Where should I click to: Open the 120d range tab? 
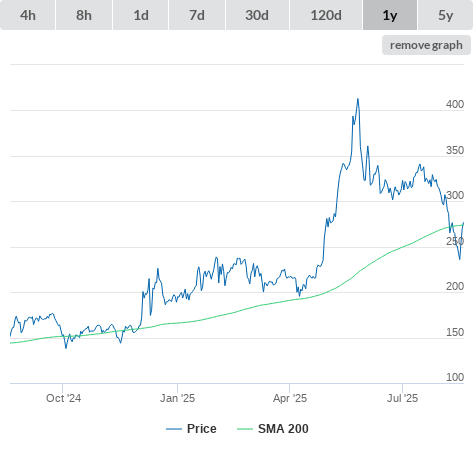[326, 15]
